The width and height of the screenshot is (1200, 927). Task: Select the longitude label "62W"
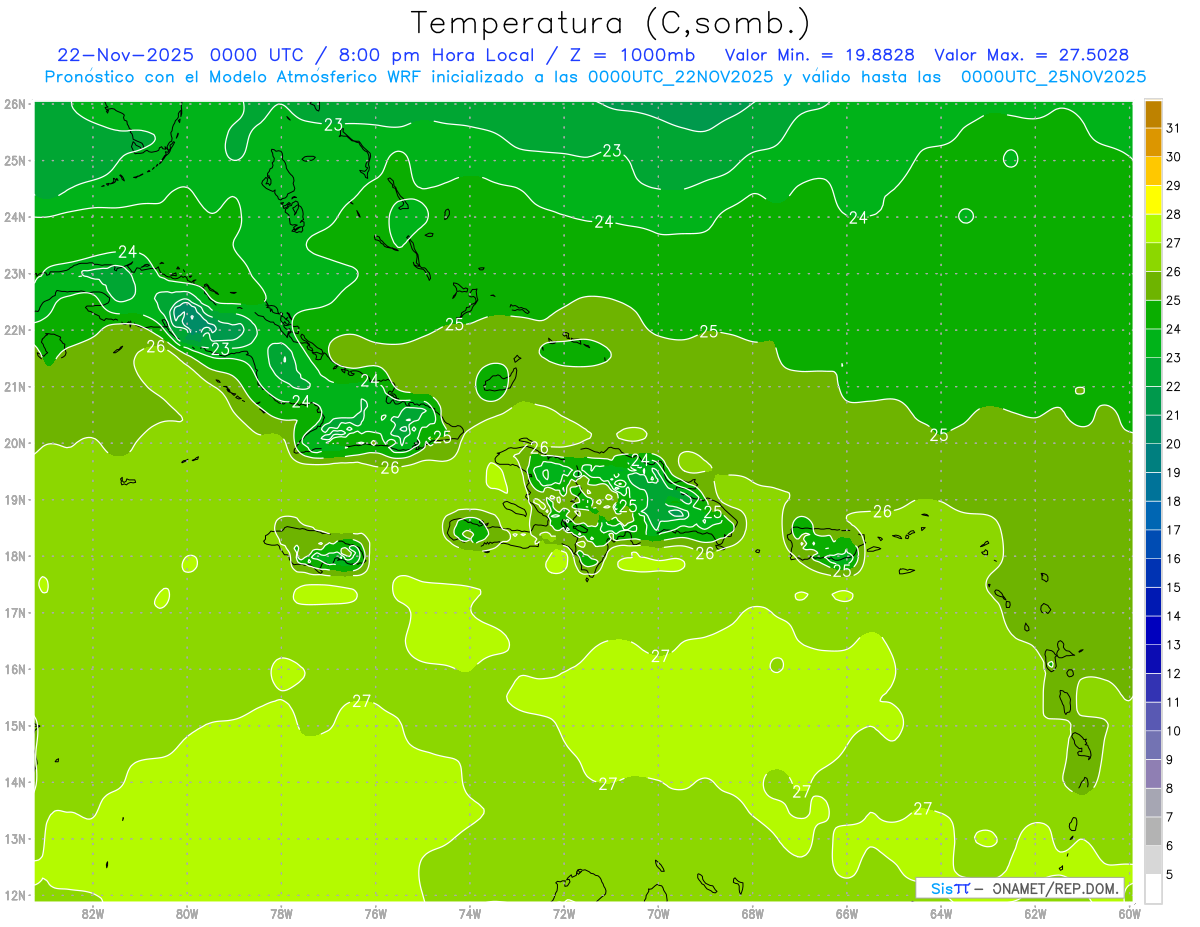pyautogui.click(x=1035, y=912)
